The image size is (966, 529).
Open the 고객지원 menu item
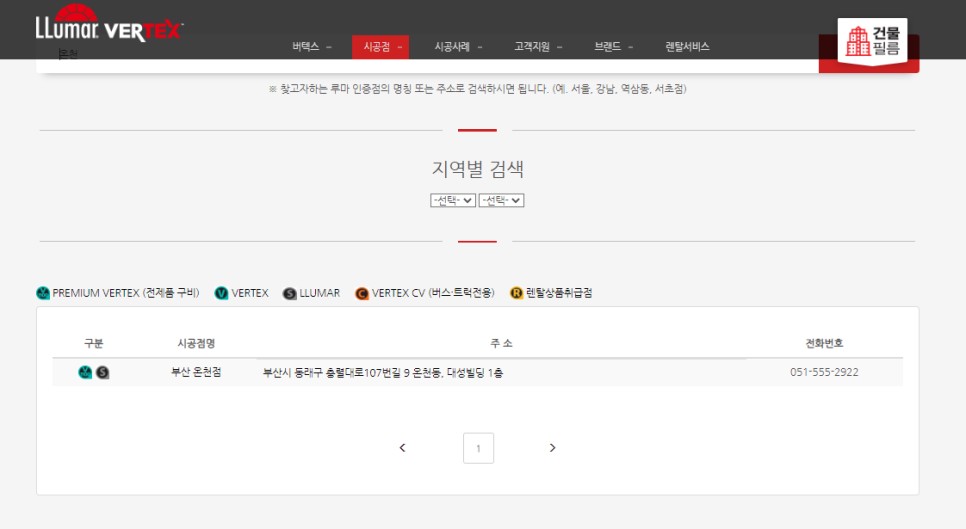point(537,47)
